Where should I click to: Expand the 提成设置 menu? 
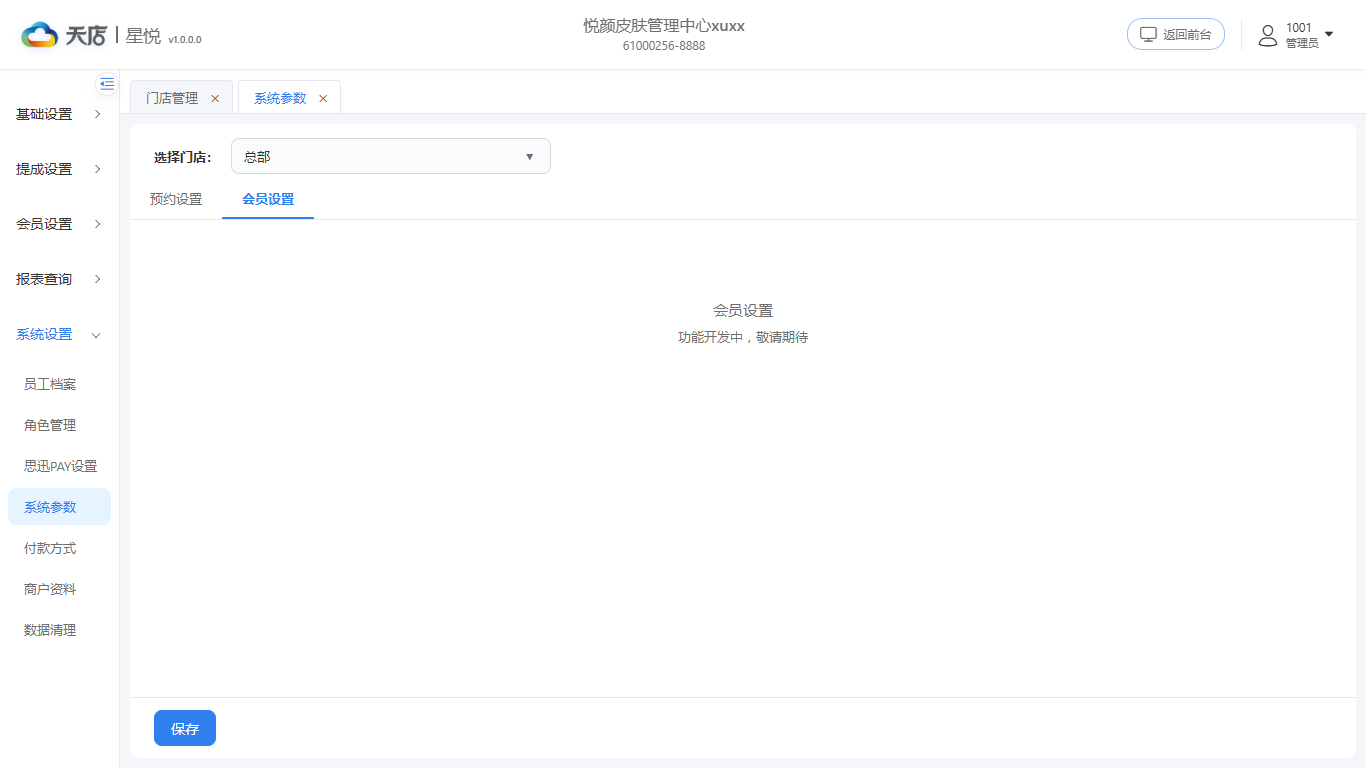59,169
